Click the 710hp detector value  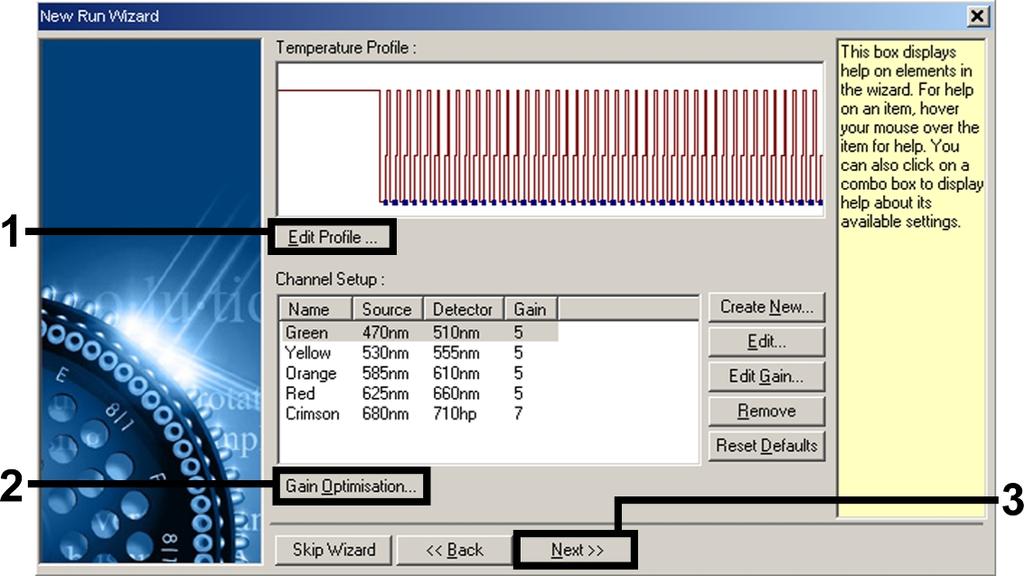[x=455, y=413]
